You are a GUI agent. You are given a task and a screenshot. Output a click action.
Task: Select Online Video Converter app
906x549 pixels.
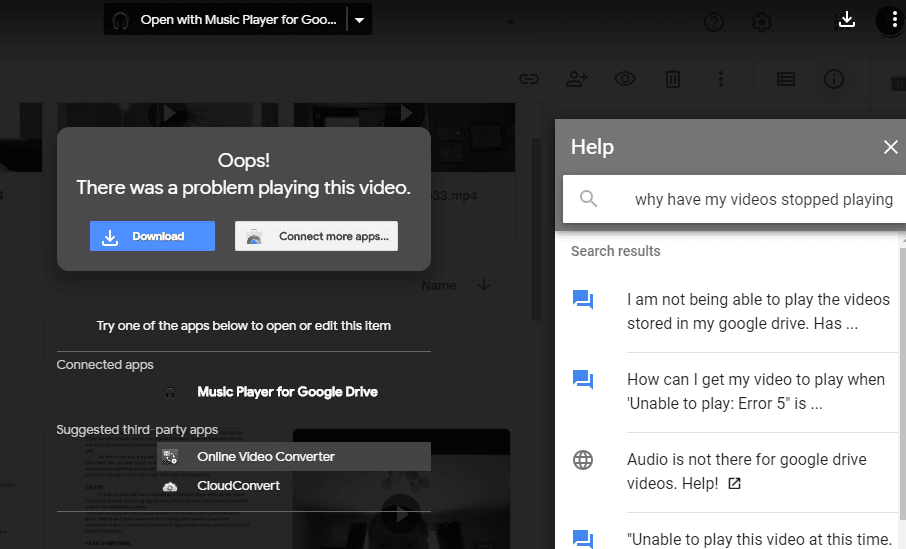click(294, 457)
